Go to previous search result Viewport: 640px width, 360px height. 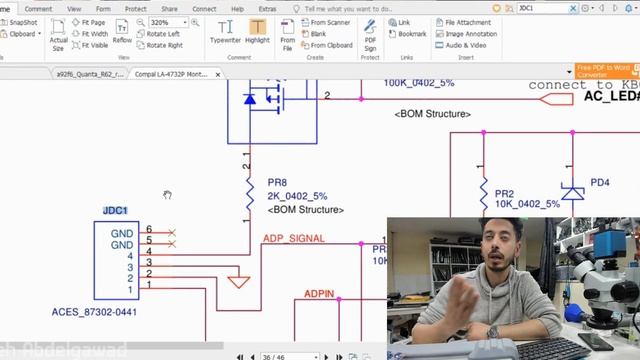click(602, 8)
